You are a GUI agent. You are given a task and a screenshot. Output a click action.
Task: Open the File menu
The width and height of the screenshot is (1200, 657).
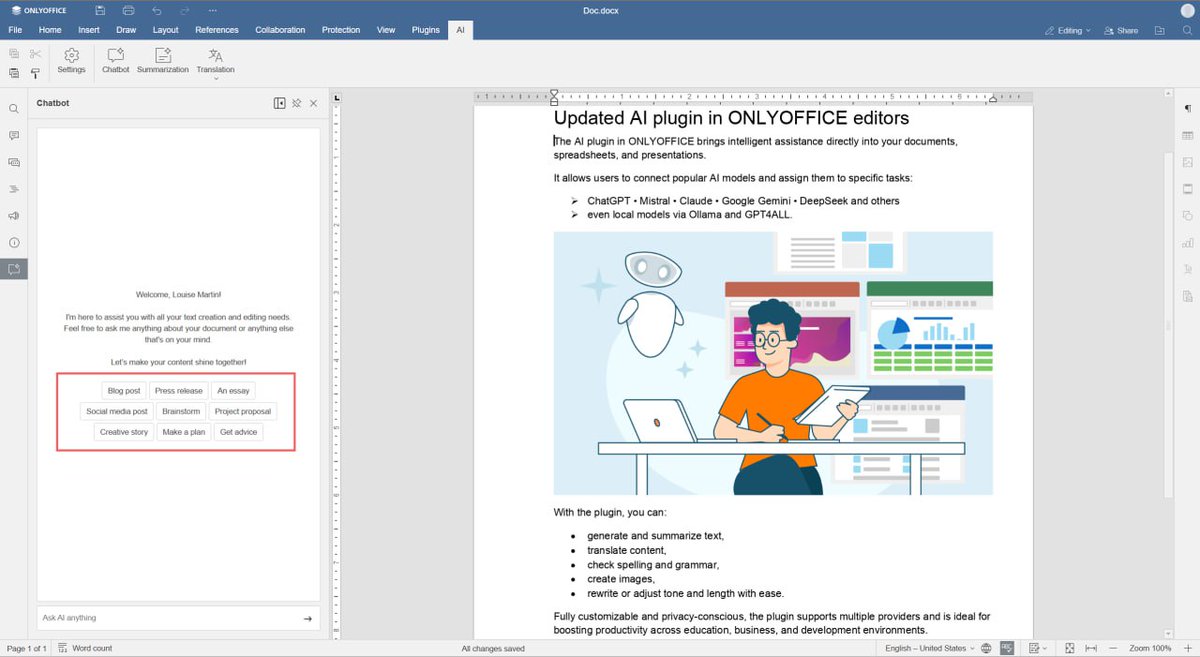click(15, 30)
